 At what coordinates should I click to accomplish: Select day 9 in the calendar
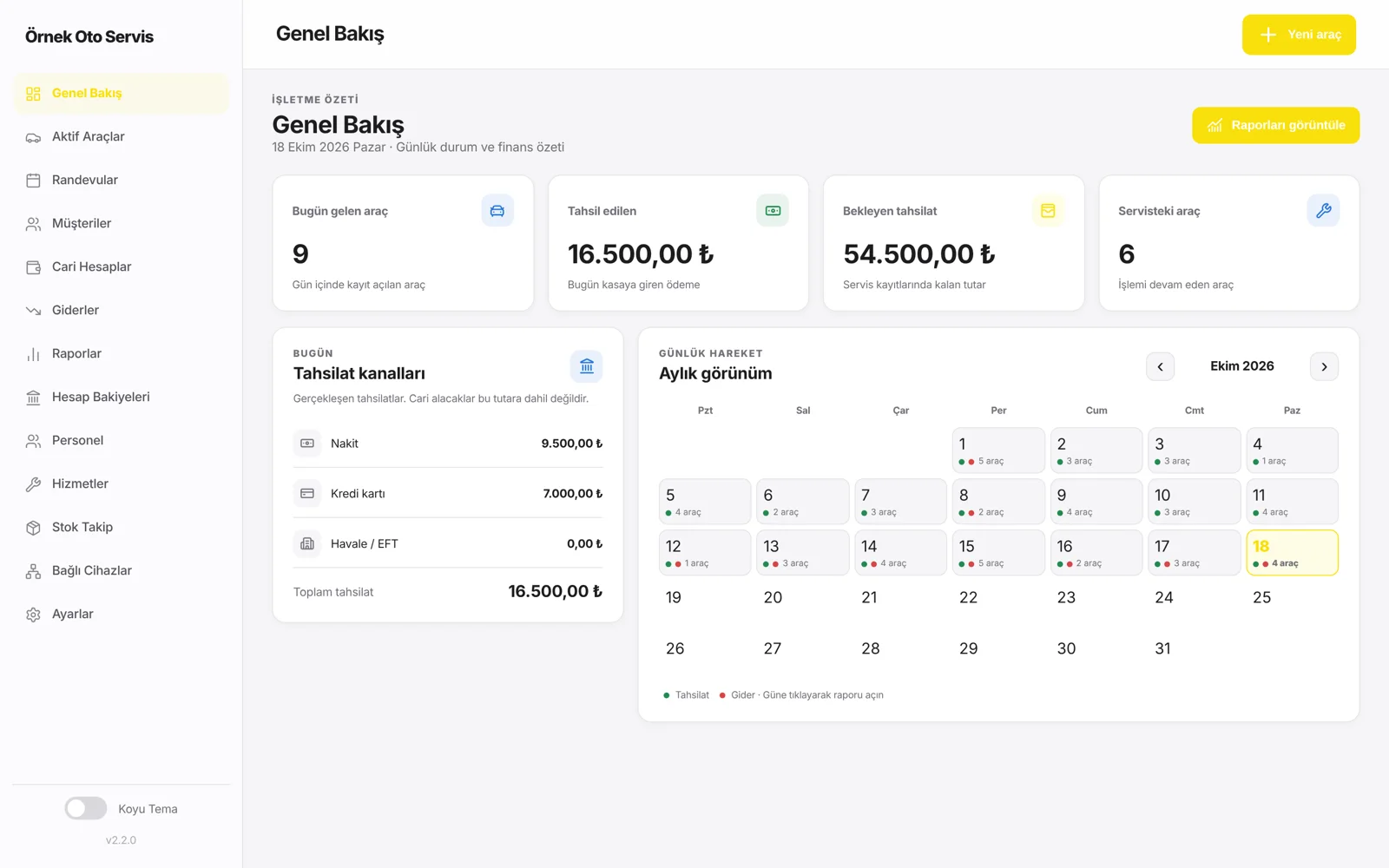click(x=1096, y=501)
